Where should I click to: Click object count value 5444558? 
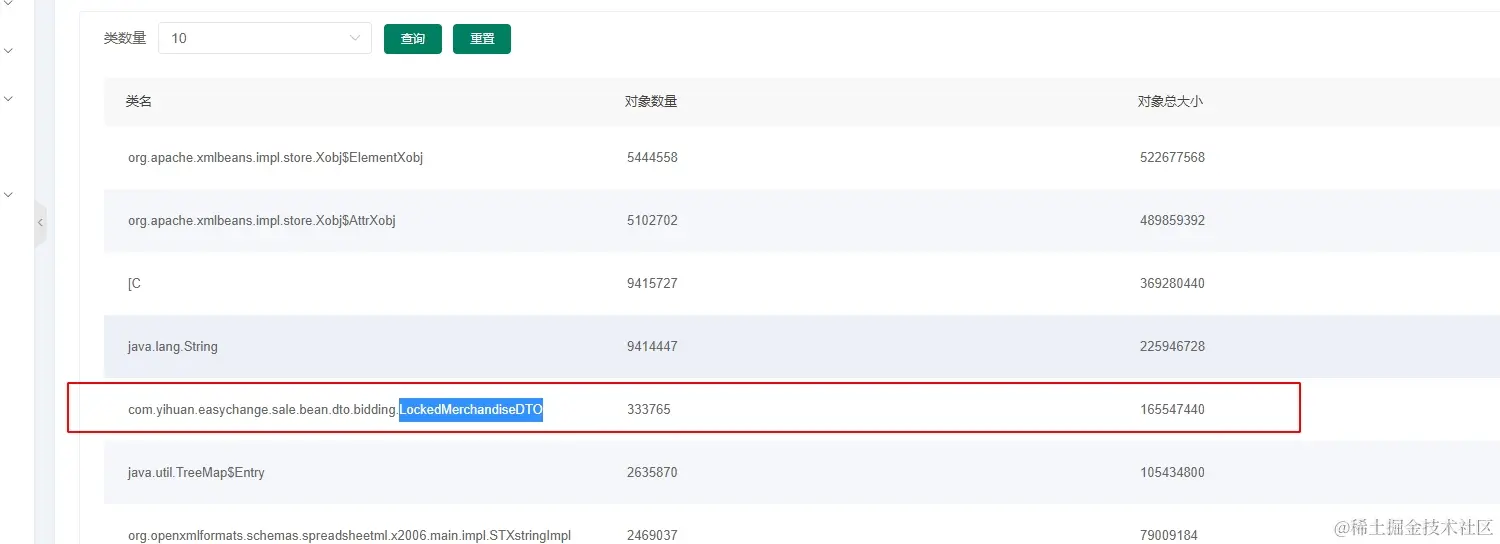tap(652, 158)
